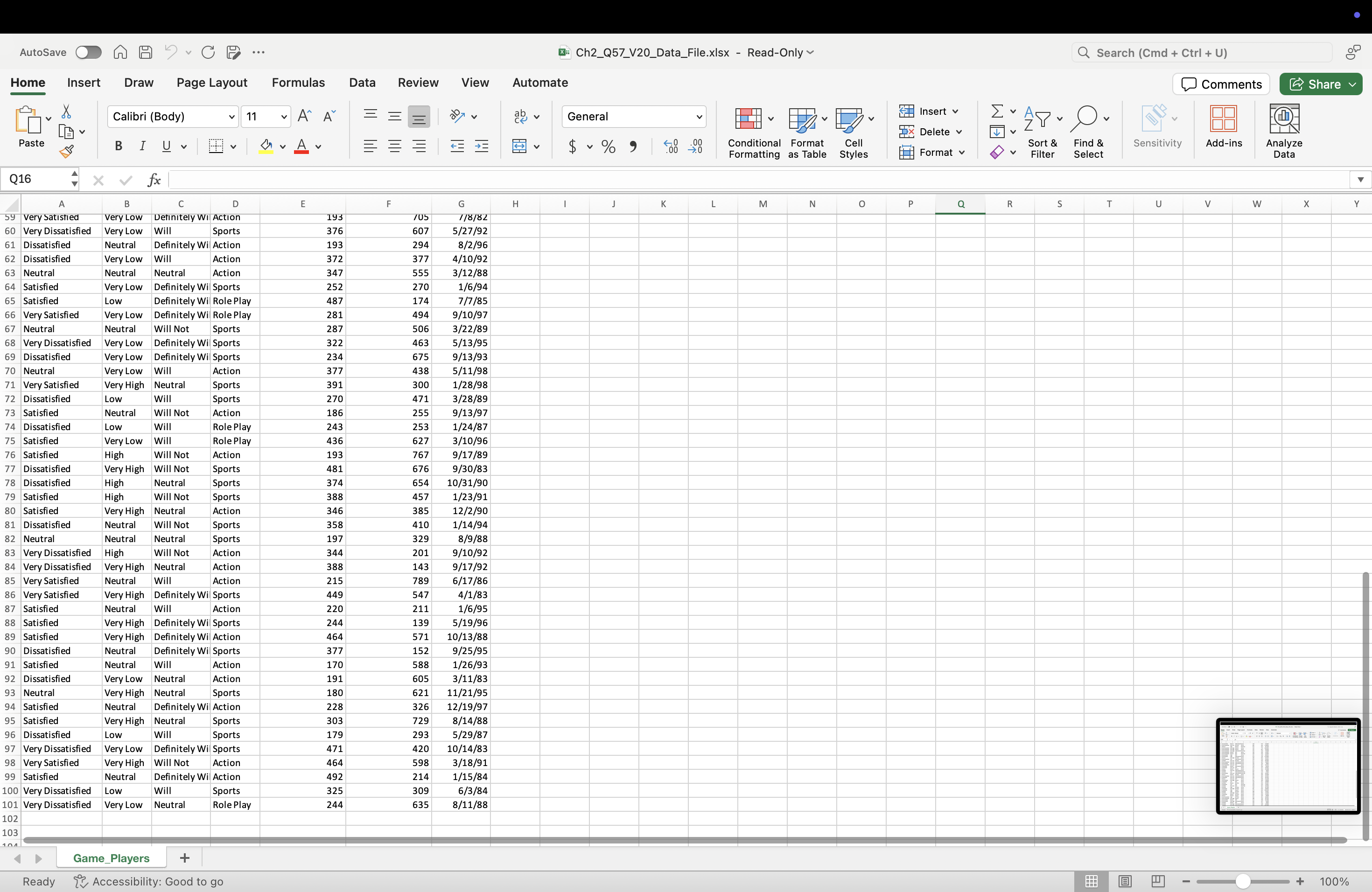Expand the General number format dropdown
This screenshot has width=1372, height=892.
coord(699,117)
